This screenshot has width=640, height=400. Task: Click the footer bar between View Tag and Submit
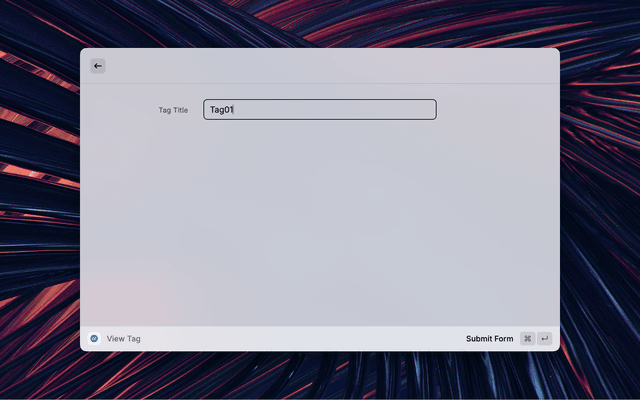click(300, 339)
